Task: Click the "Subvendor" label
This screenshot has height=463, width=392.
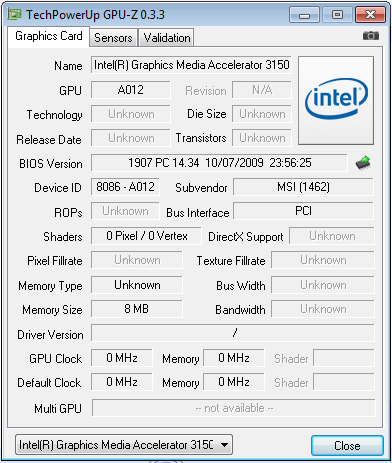Action: click(201, 188)
